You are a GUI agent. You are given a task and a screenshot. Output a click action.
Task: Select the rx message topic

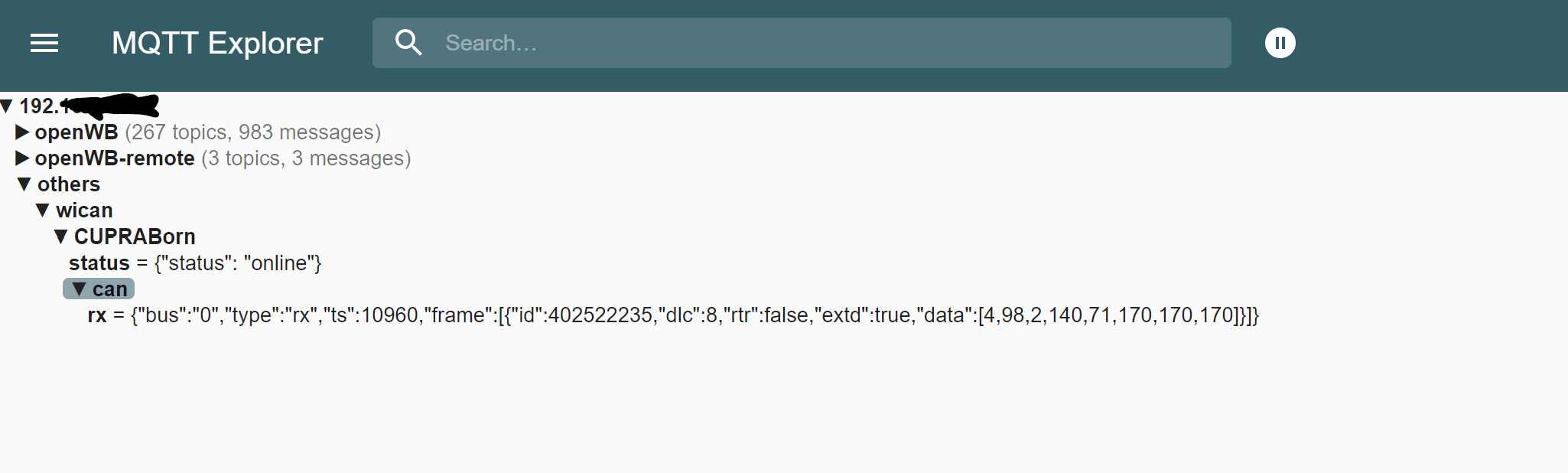click(x=97, y=315)
